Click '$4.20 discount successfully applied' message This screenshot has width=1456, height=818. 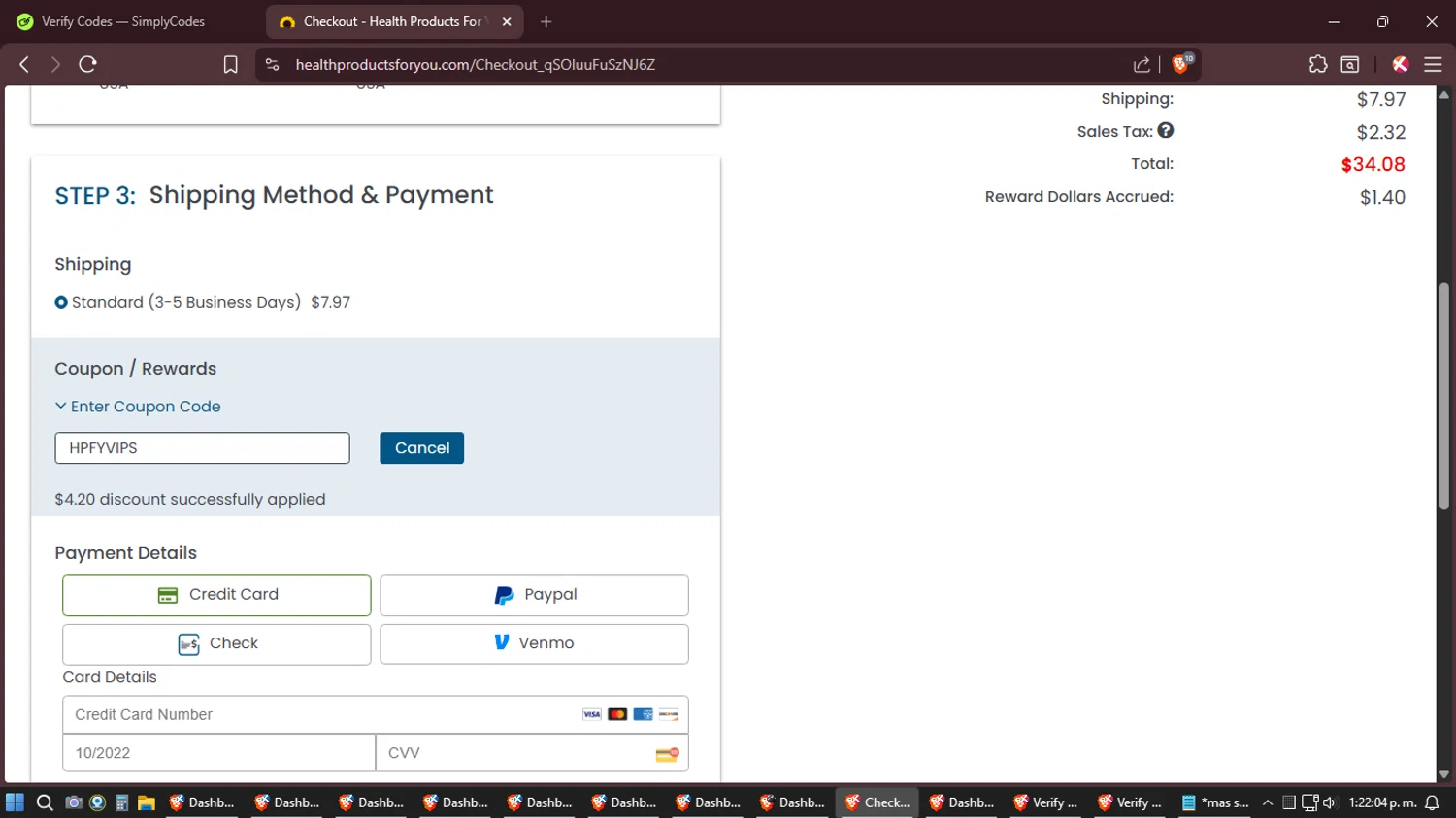tap(190, 499)
